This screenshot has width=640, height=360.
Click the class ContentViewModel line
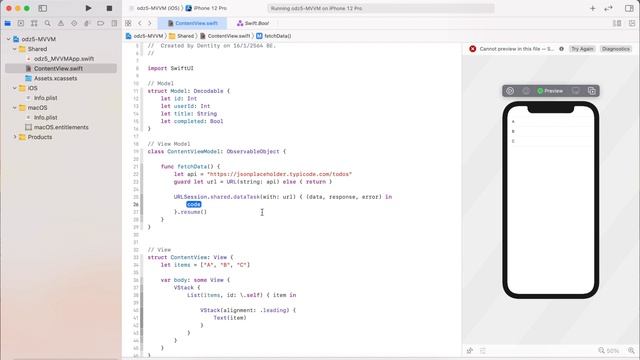click(x=217, y=151)
